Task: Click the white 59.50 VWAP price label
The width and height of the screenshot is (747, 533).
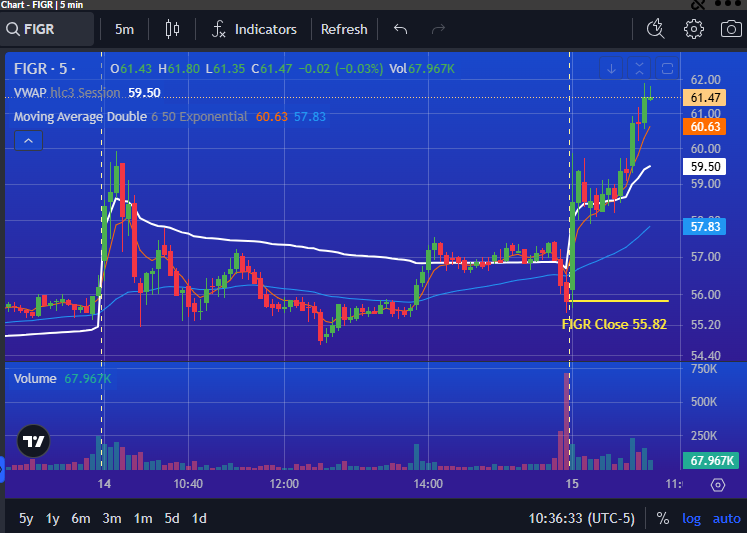Action: tap(704, 167)
